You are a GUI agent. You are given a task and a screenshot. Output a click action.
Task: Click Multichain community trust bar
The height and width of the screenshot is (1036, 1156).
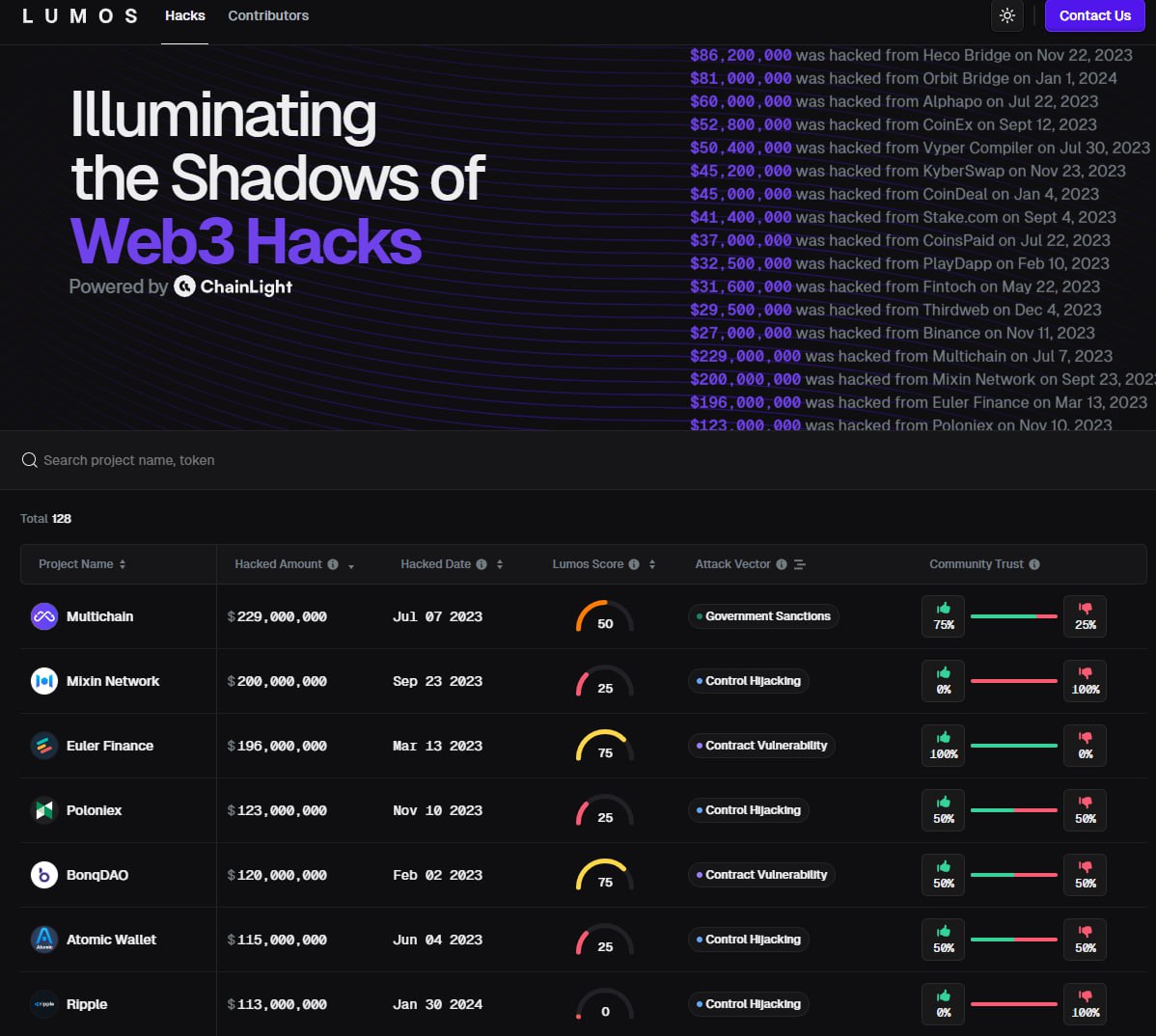click(1014, 616)
